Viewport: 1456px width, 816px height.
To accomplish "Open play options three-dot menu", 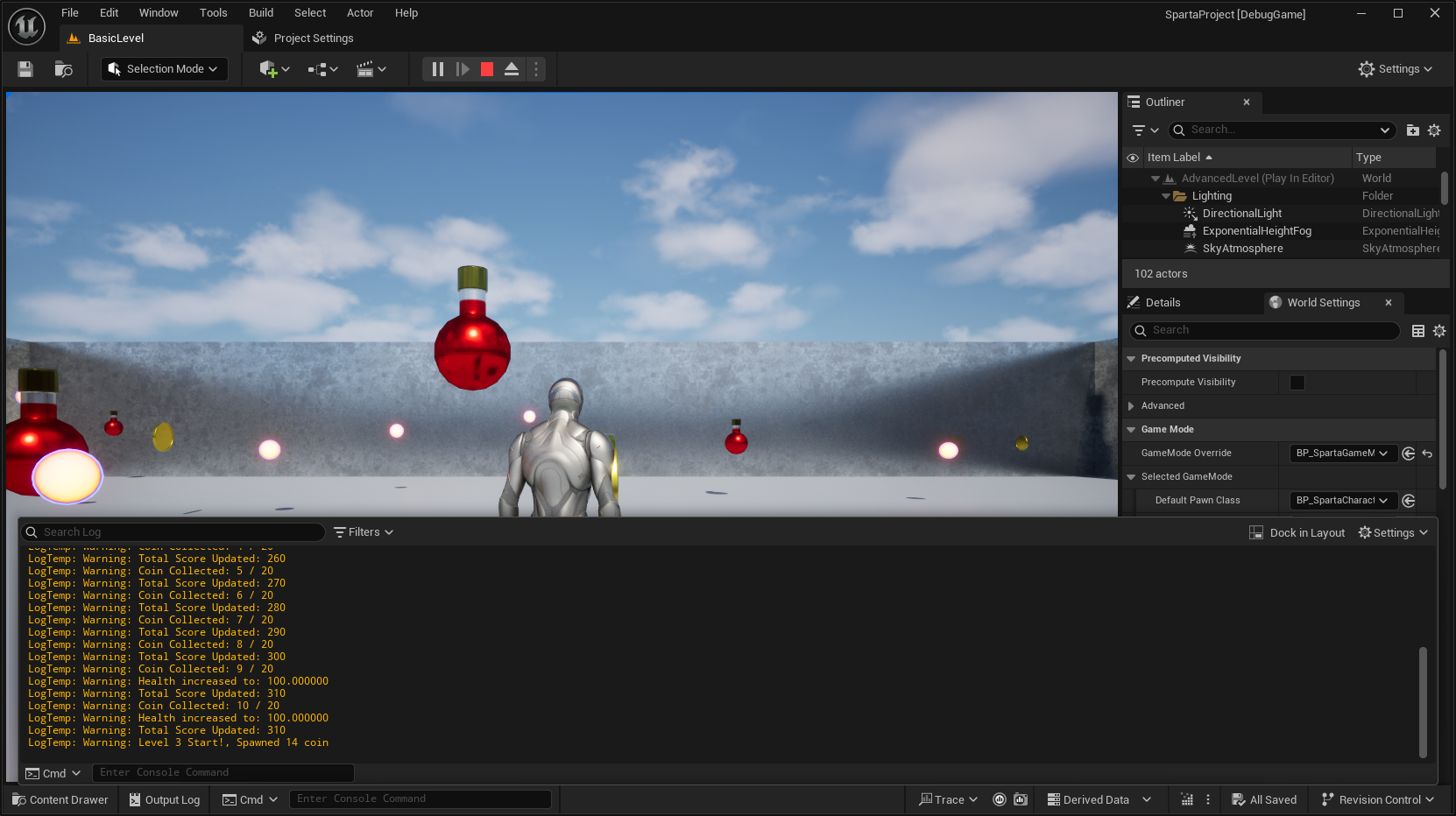I will (536, 69).
